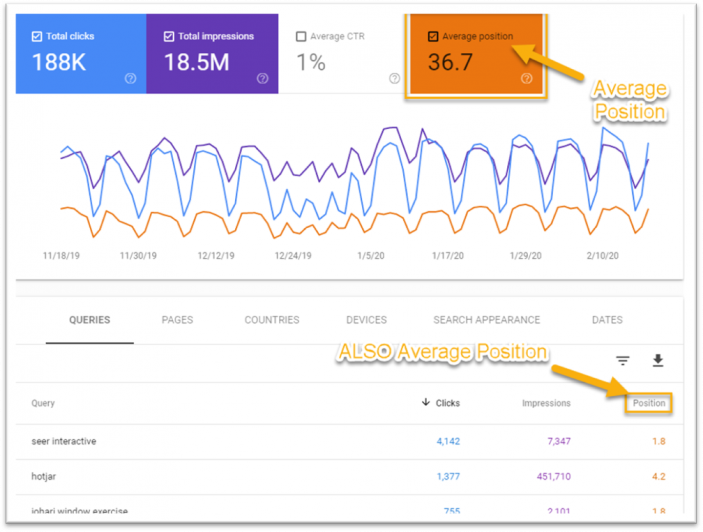The height and width of the screenshot is (532, 703).
Task: Open the Search Appearance tab
Action: tap(486, 320)
